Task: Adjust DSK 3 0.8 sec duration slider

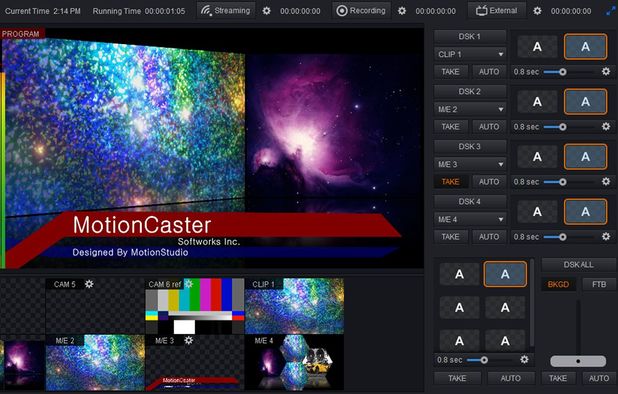Action: pos(569,182)
